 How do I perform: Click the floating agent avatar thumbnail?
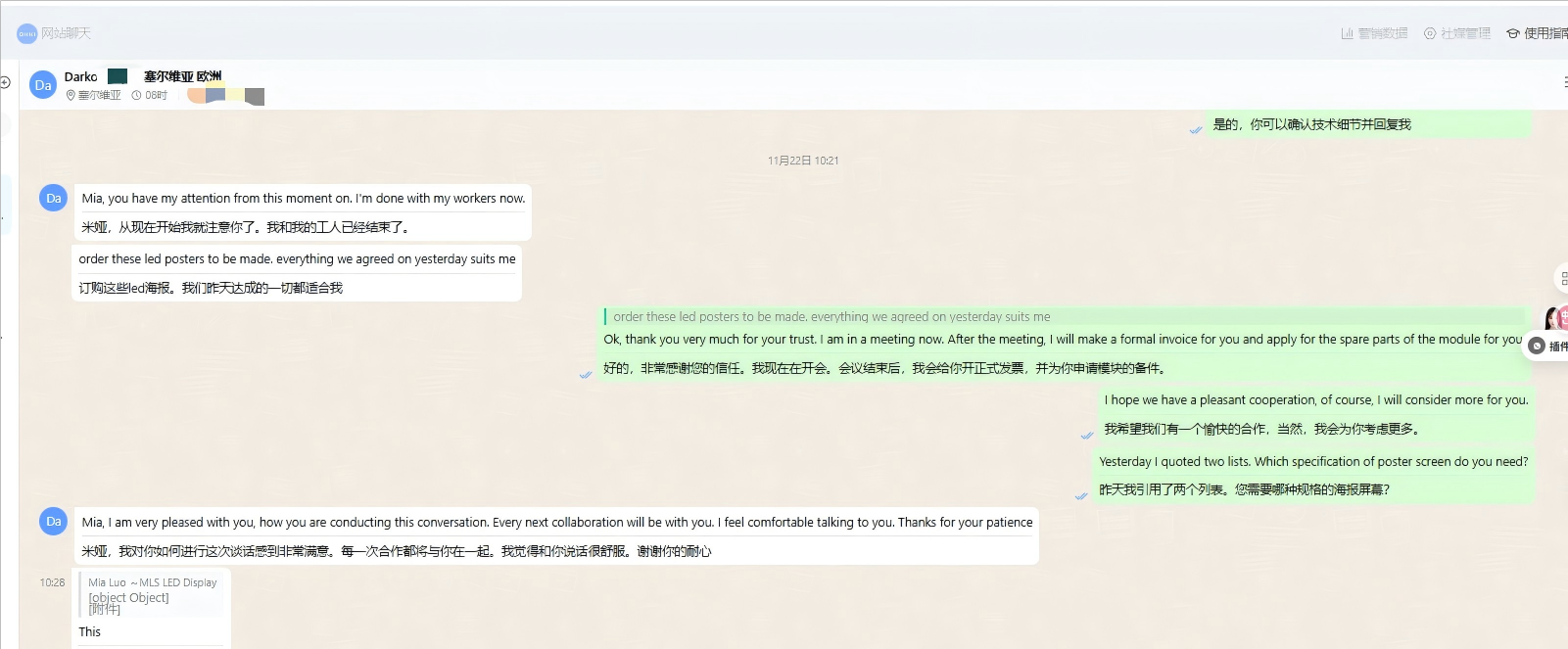coord(1555,318)
